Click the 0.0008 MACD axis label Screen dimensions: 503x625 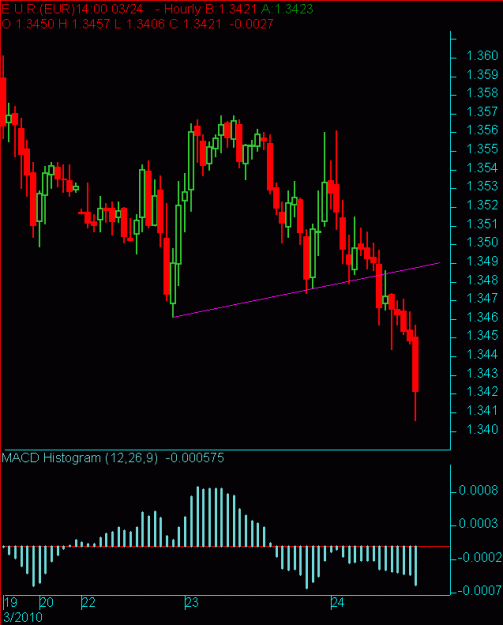(478, 490)
